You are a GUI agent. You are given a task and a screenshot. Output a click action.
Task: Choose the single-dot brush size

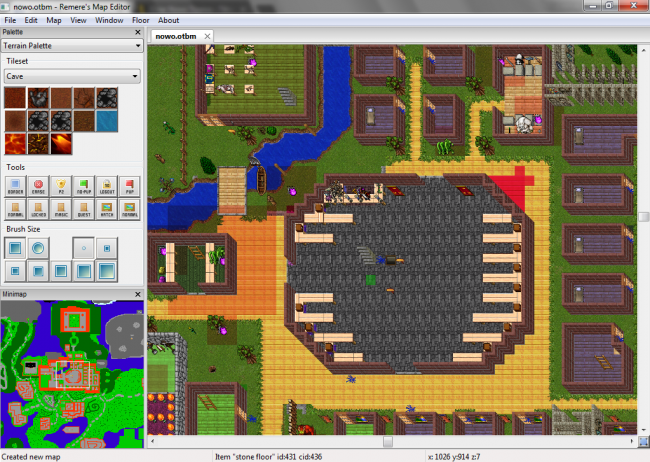(84, 248)
